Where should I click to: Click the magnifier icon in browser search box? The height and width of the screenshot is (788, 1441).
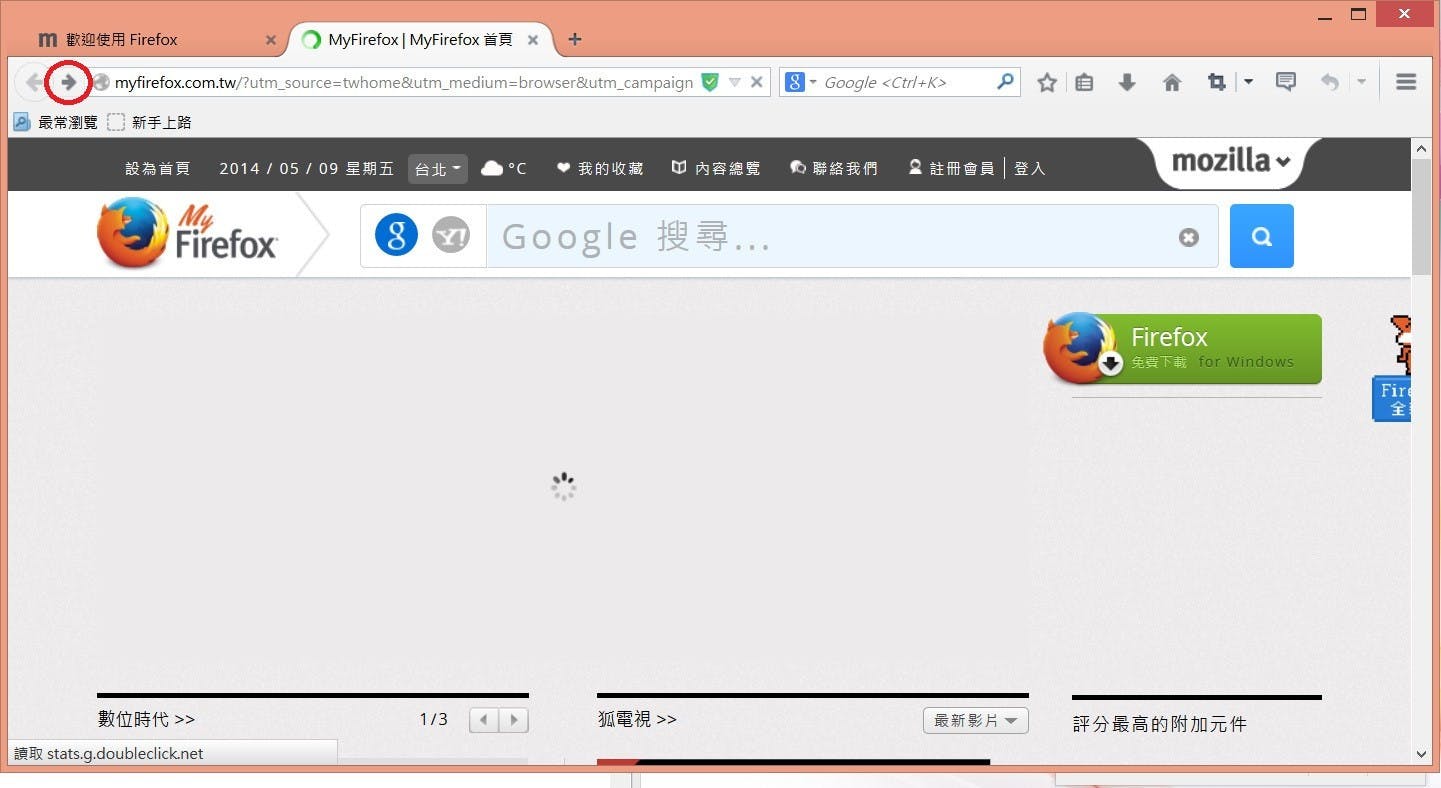[1006, 82]
